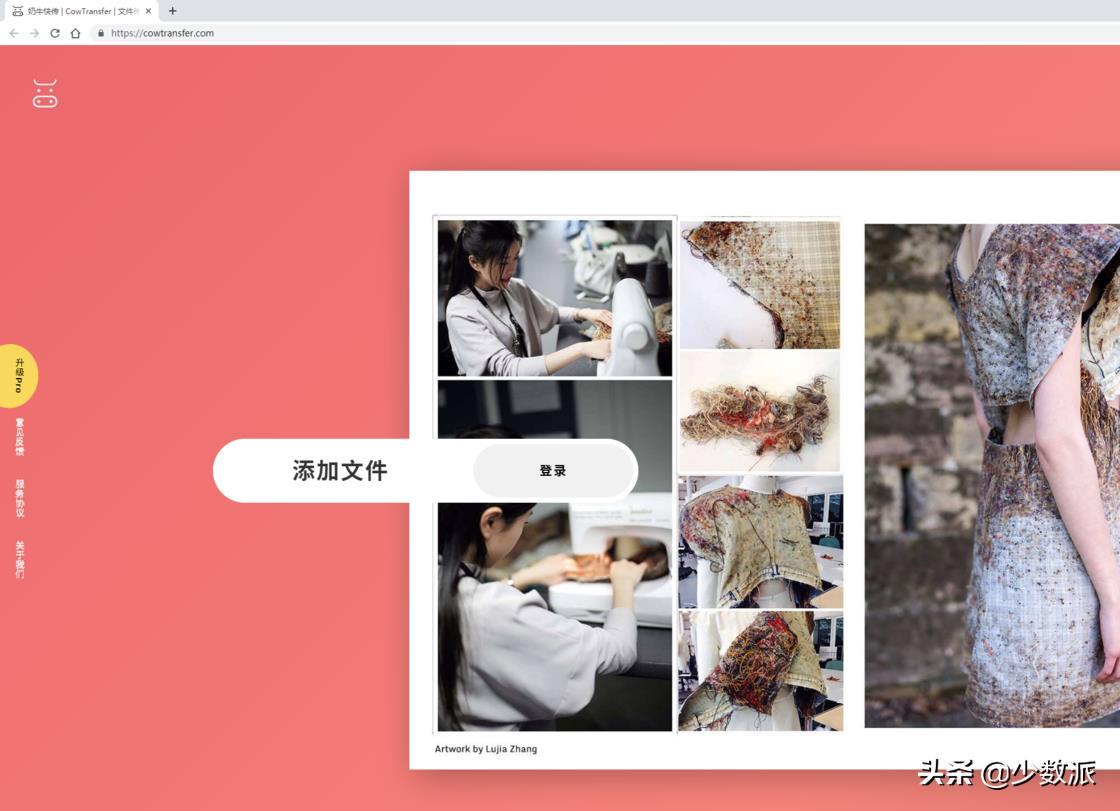The width and height of the screenshot is (1120, 811).
Task: Click the yellow 升级Pro upgrade badge
Action: coord(18,376)
